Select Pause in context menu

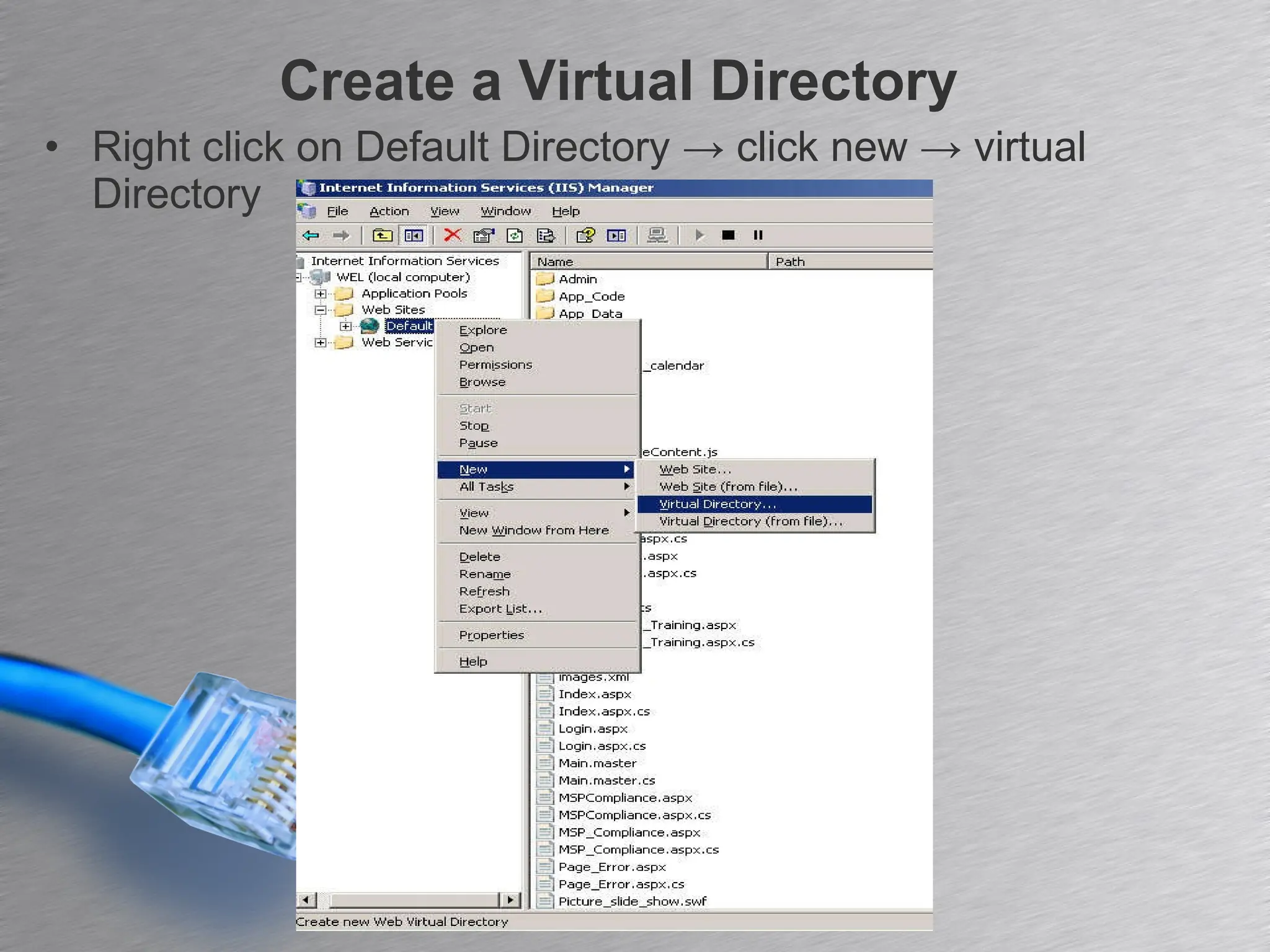(537, 443)
